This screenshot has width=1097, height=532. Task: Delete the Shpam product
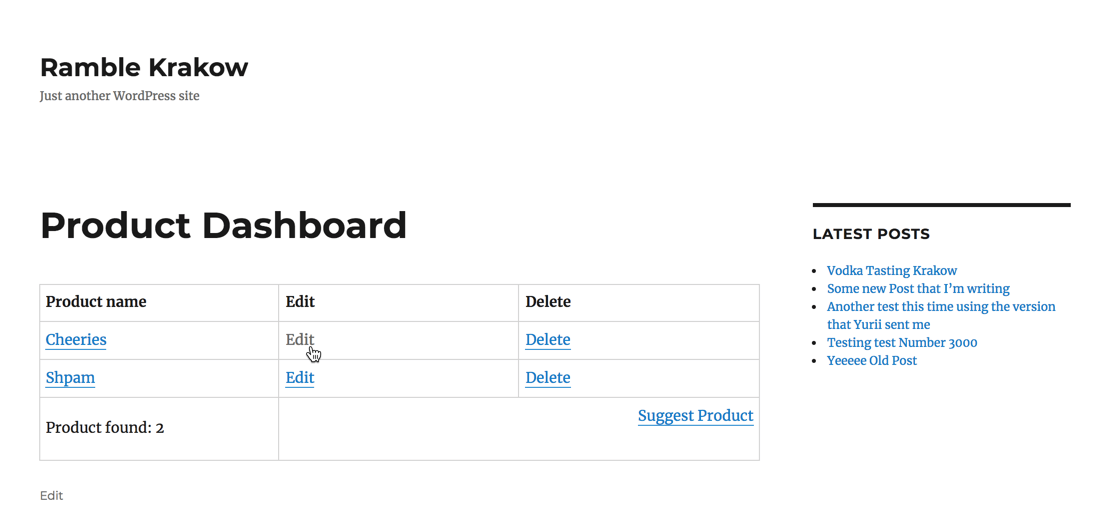[548, 378]
